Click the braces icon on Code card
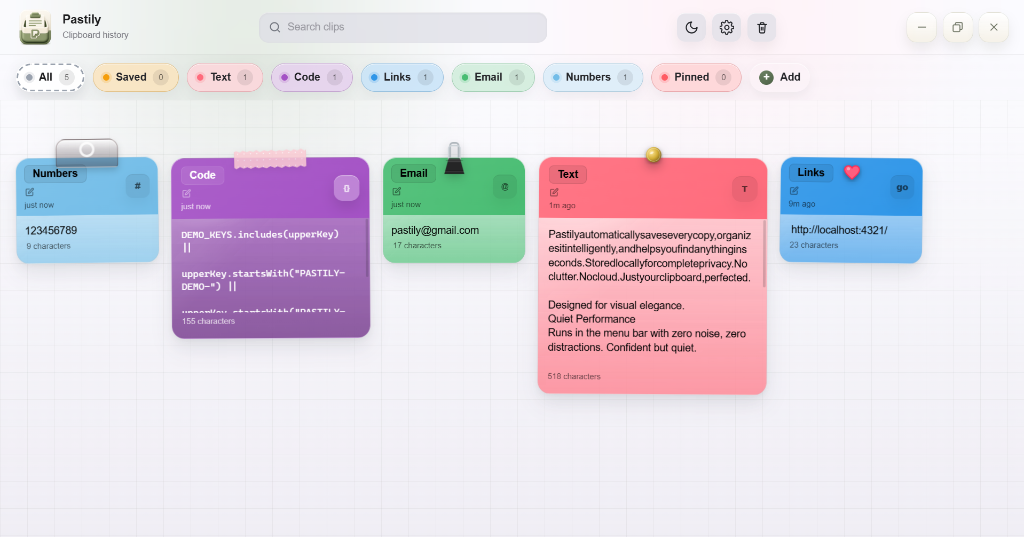The width and height of the screenshot is (1024, 537). (x=346, y=188)
